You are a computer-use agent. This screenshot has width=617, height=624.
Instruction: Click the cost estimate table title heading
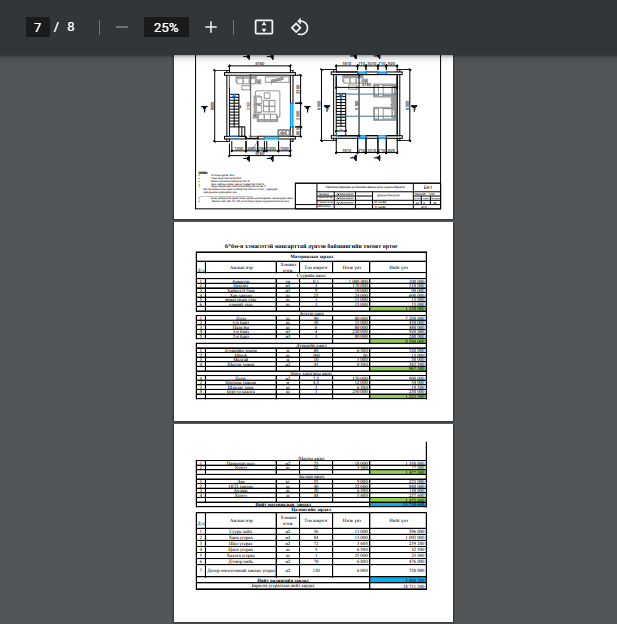tap(312, 245)
